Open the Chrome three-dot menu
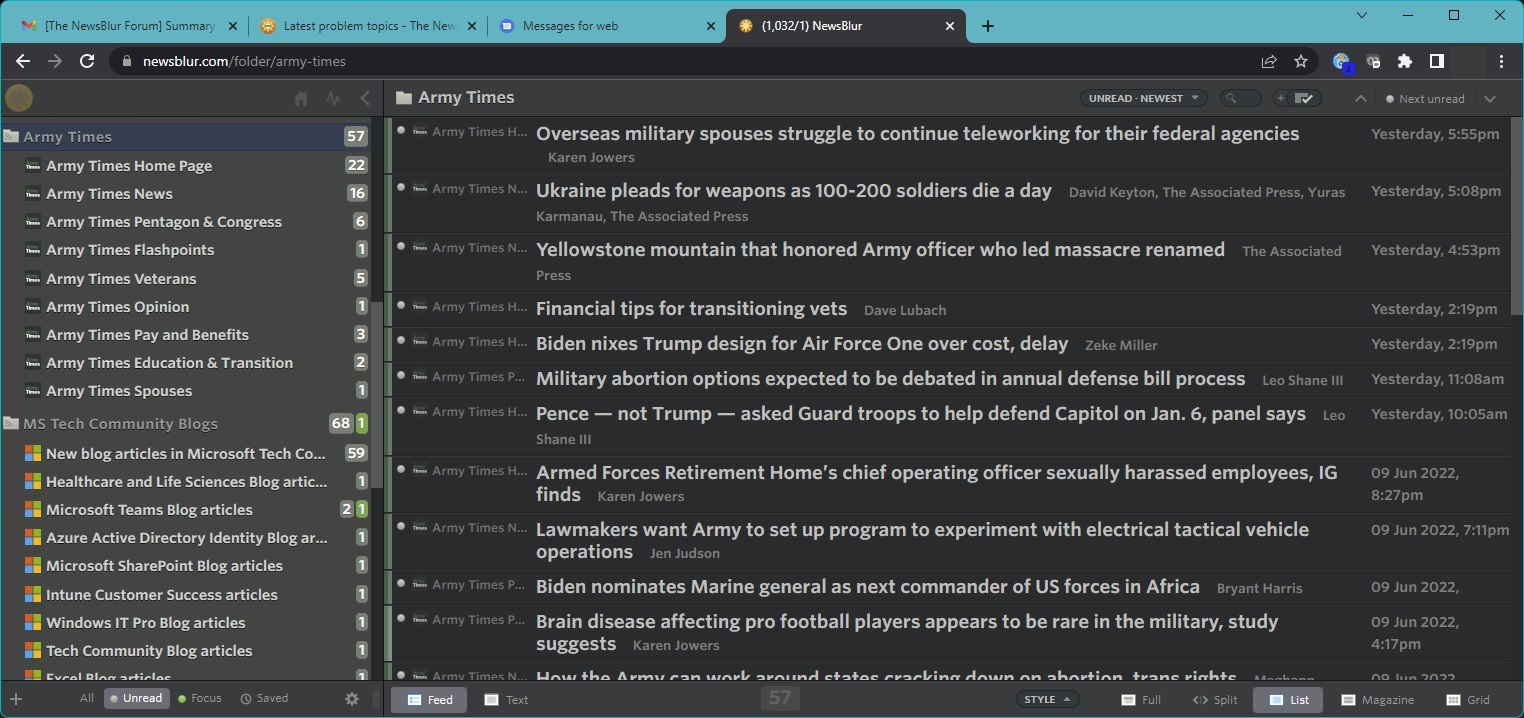 [x=1502, y=61]
